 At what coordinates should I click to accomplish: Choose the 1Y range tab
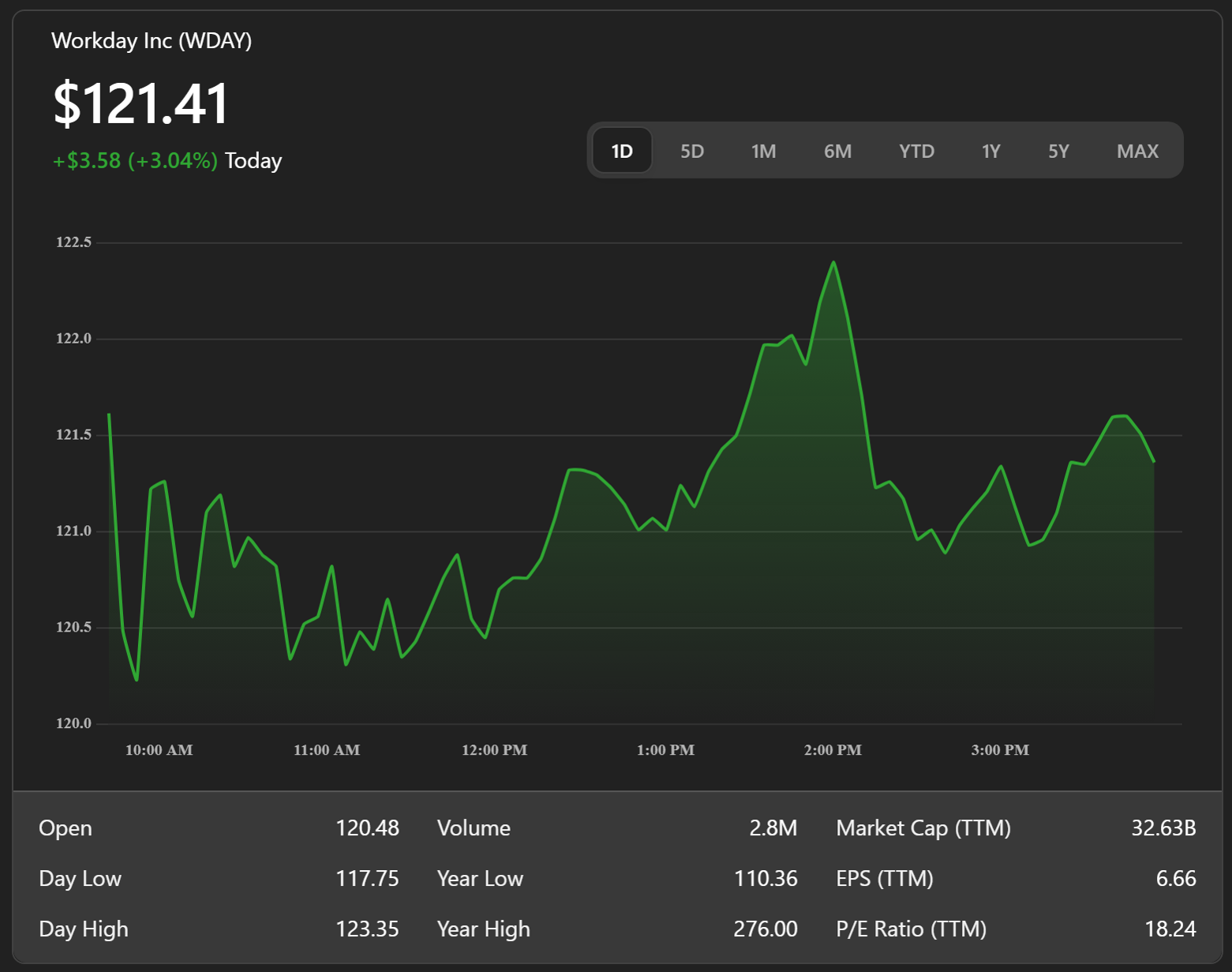(990, 151)
